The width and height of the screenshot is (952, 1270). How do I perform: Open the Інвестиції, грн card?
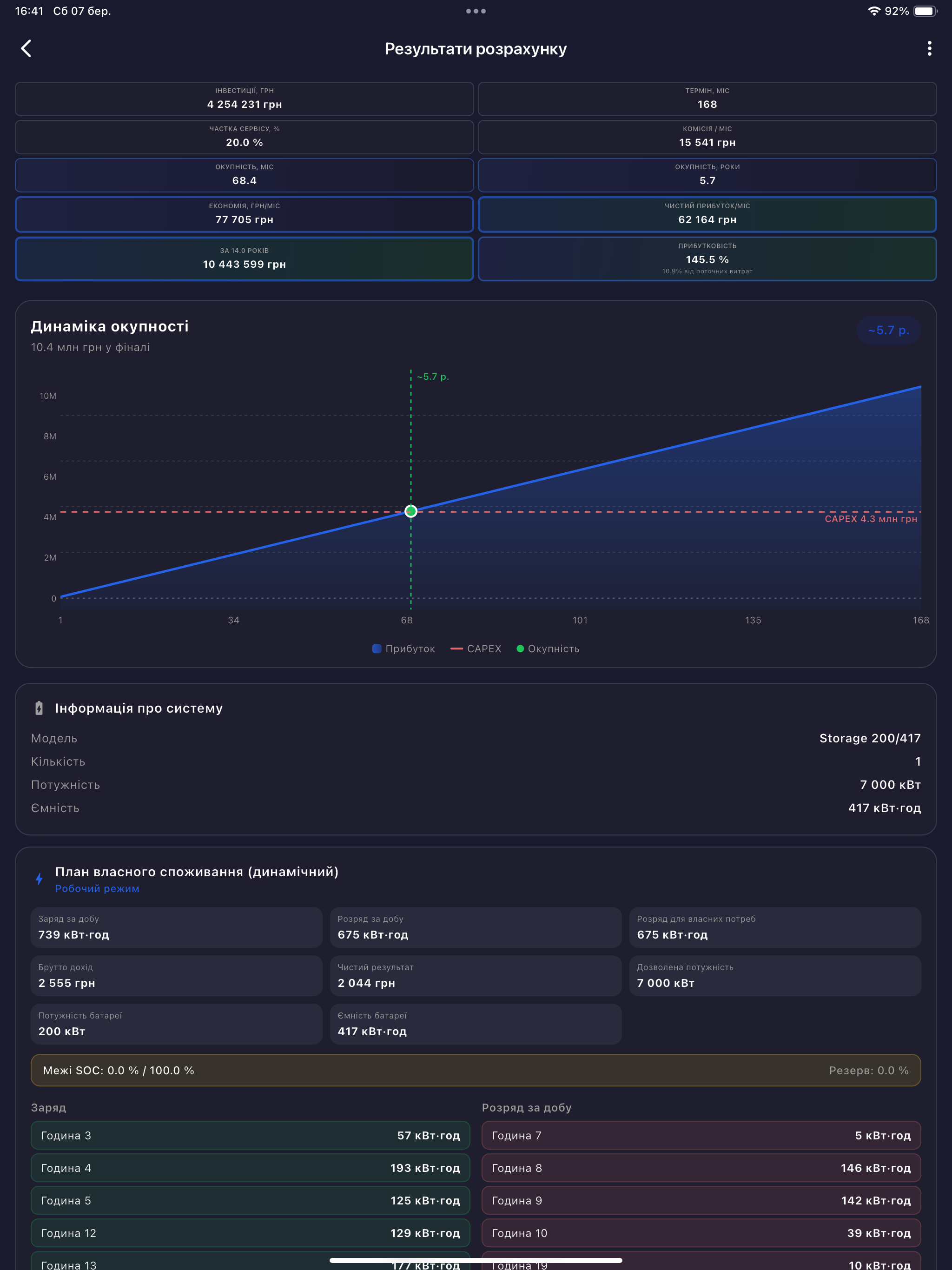tap(244, 99)
